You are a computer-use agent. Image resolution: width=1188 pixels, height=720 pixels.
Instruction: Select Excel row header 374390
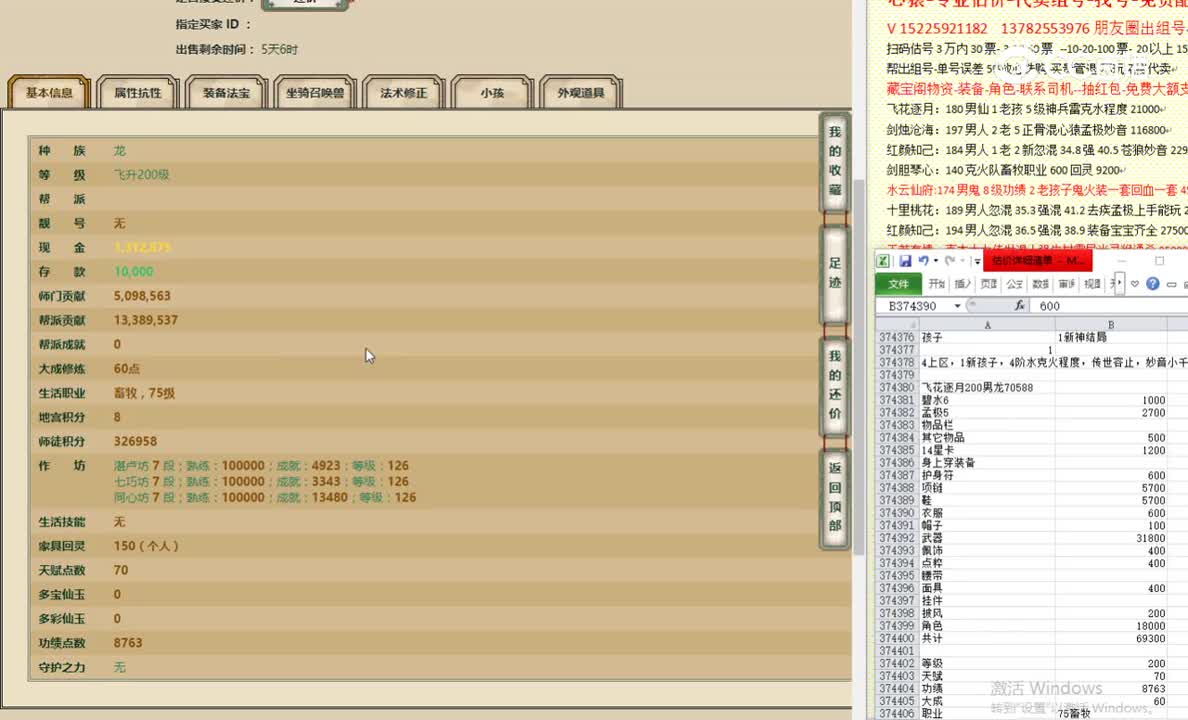[x=897, y=513]
